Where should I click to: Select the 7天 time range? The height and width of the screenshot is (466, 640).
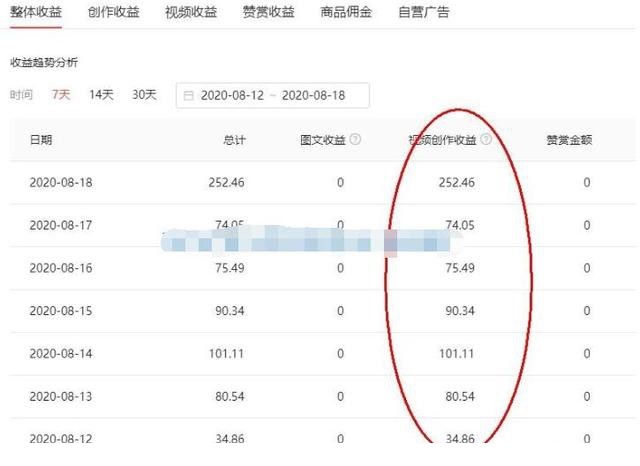pyautogui.click(x=61, y=95)
